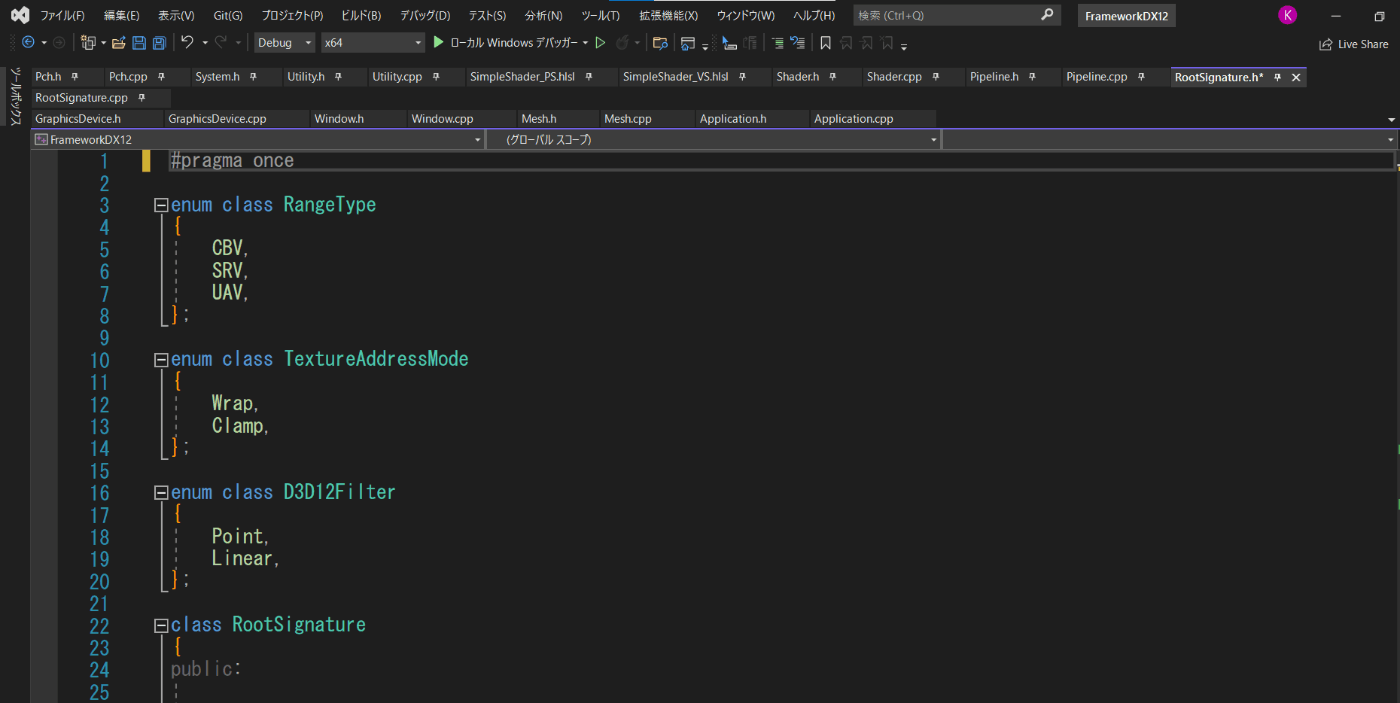
Task: Toggle the pin on the Shader.cpp tab
Action: coord(936,77)
